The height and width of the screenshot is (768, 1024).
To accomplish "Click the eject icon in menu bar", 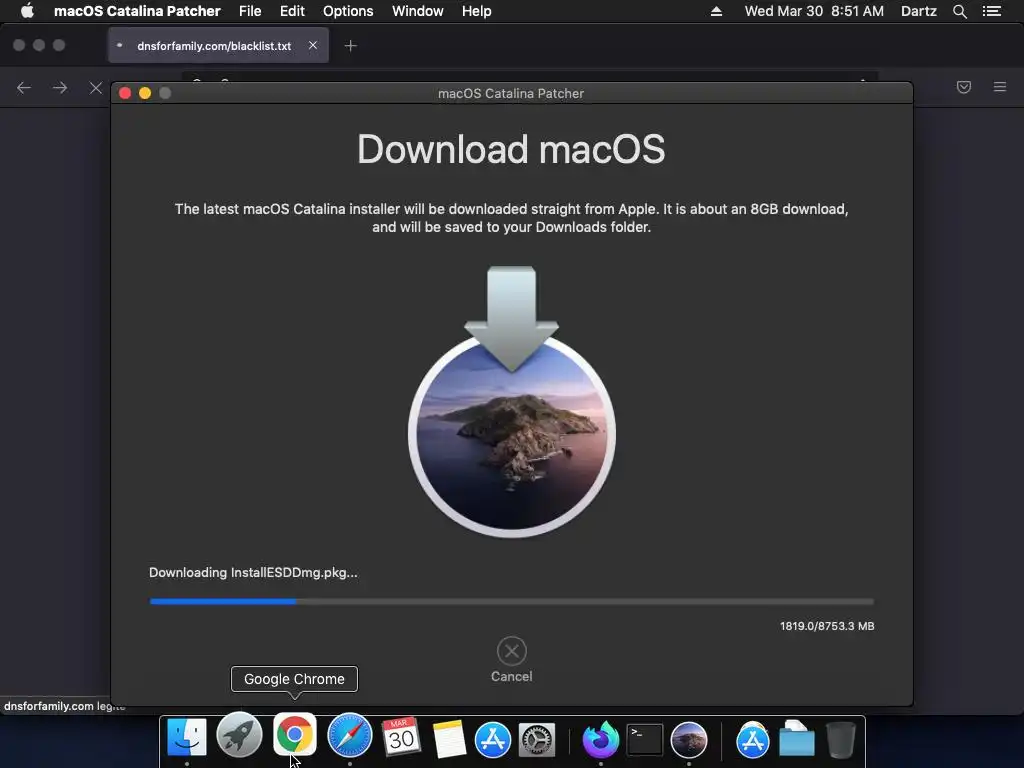I will pos(716,11).
